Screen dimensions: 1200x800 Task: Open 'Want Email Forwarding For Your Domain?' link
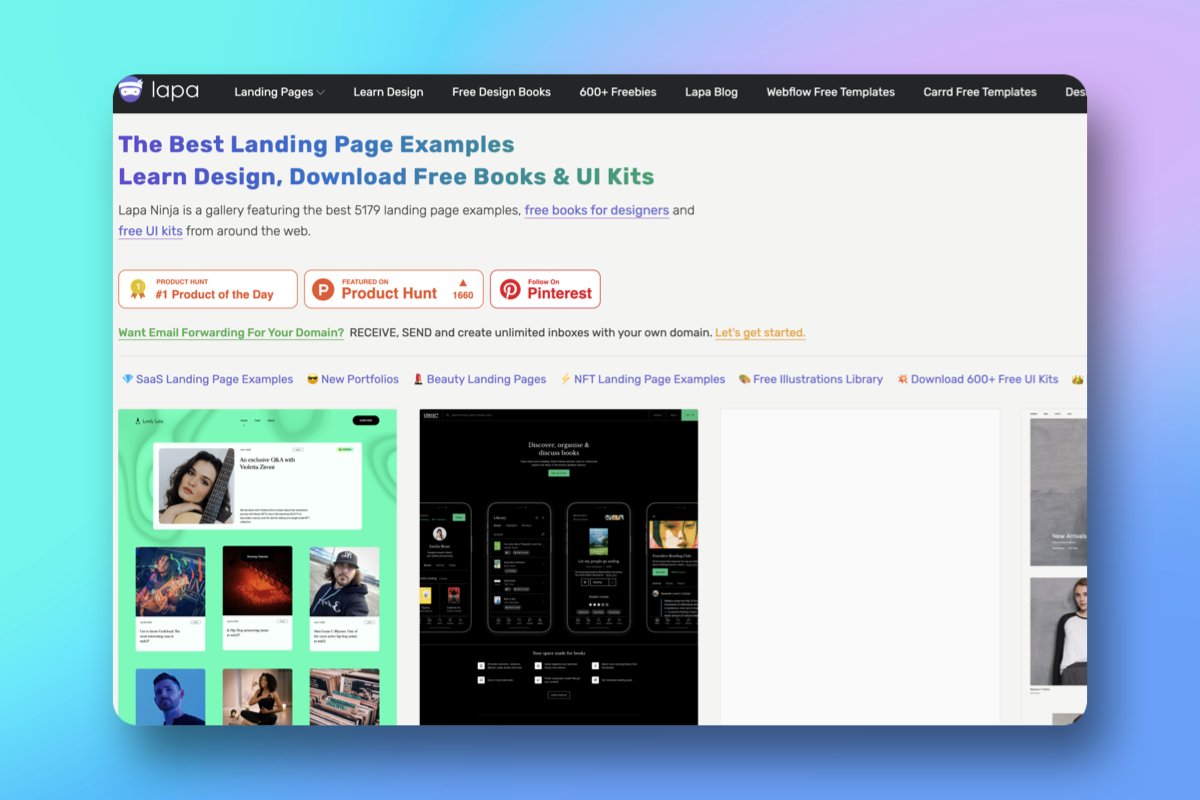[x=231, y=333]
